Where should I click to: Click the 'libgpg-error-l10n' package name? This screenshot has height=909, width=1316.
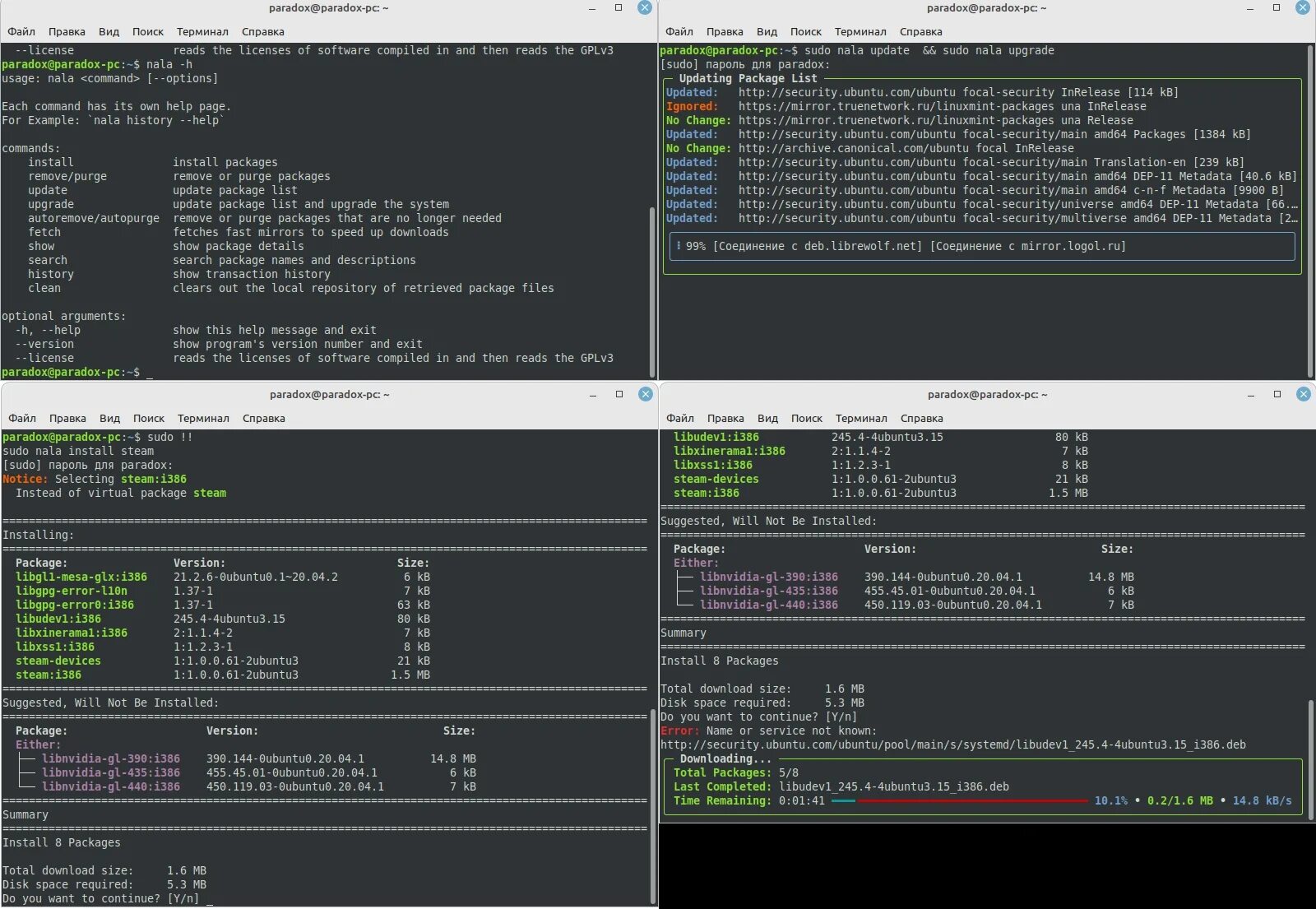(72, 591)
